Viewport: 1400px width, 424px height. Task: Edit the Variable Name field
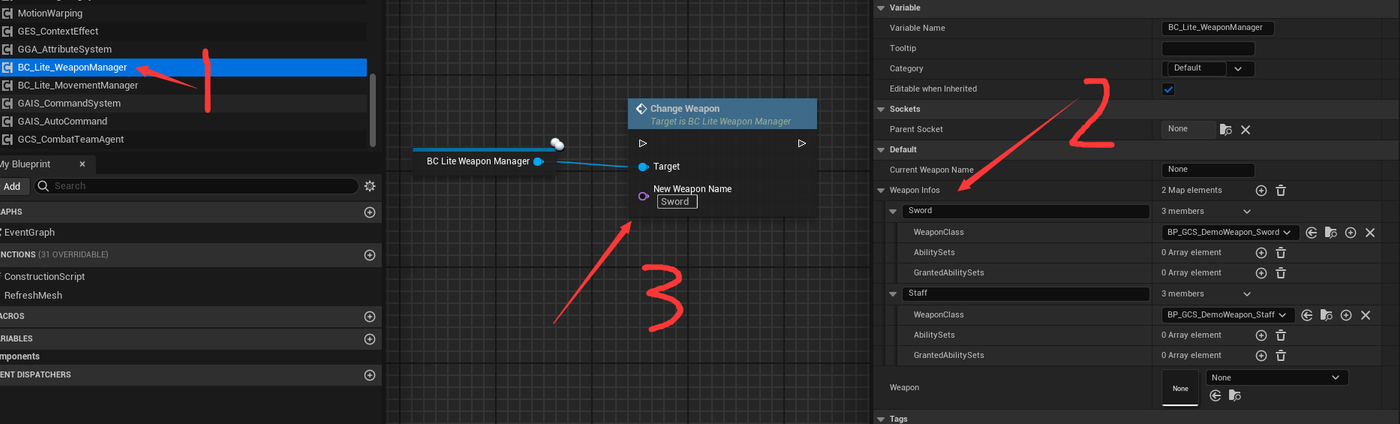(x=1218, y=28)
